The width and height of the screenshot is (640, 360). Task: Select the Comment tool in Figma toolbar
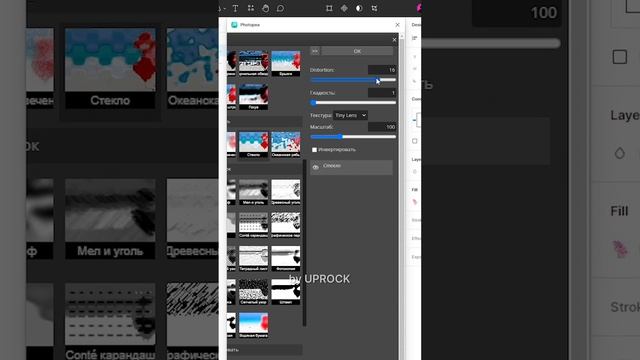click(280, 8)
